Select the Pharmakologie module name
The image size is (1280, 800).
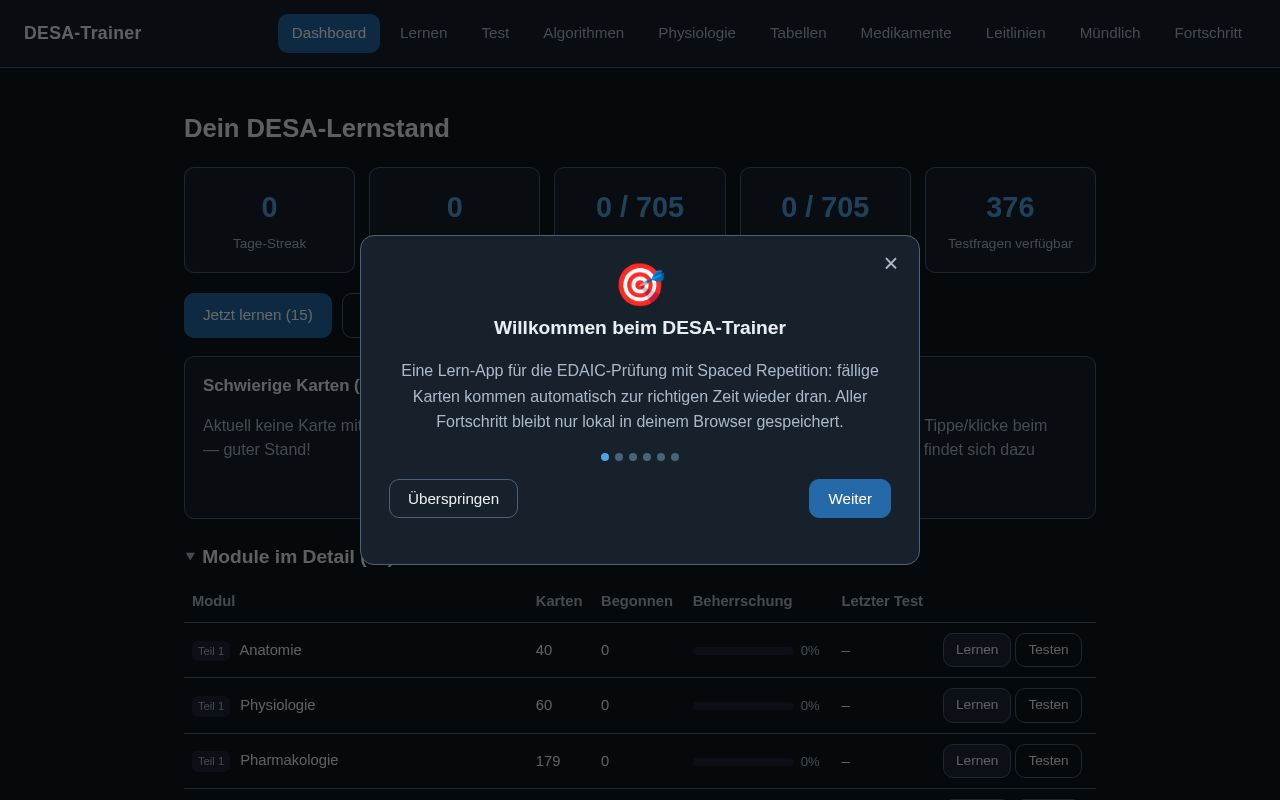pos(289,760)
